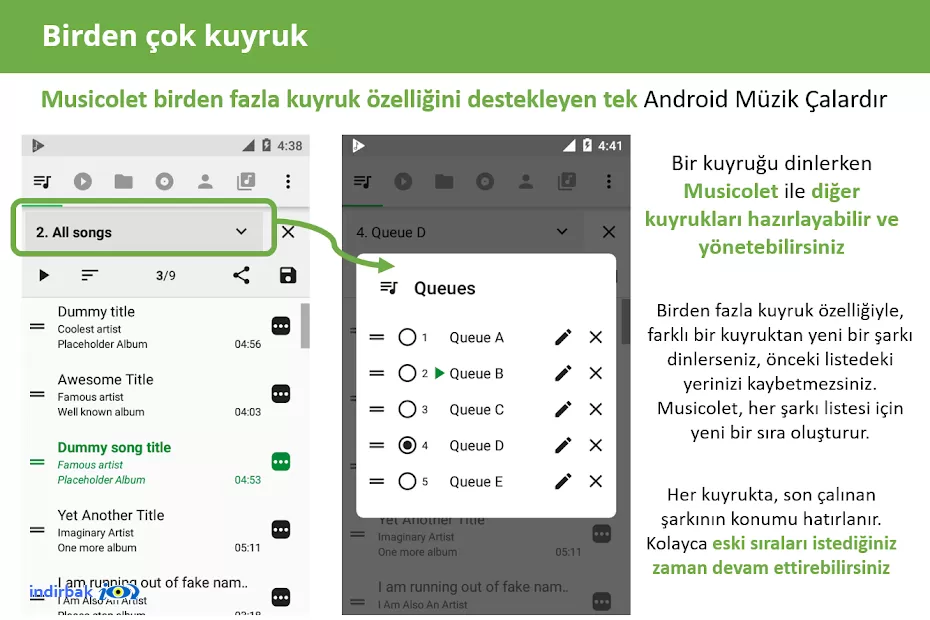930x620 pixels.
Task: Select the 'Dummy title' song
Action: [161, 327]
